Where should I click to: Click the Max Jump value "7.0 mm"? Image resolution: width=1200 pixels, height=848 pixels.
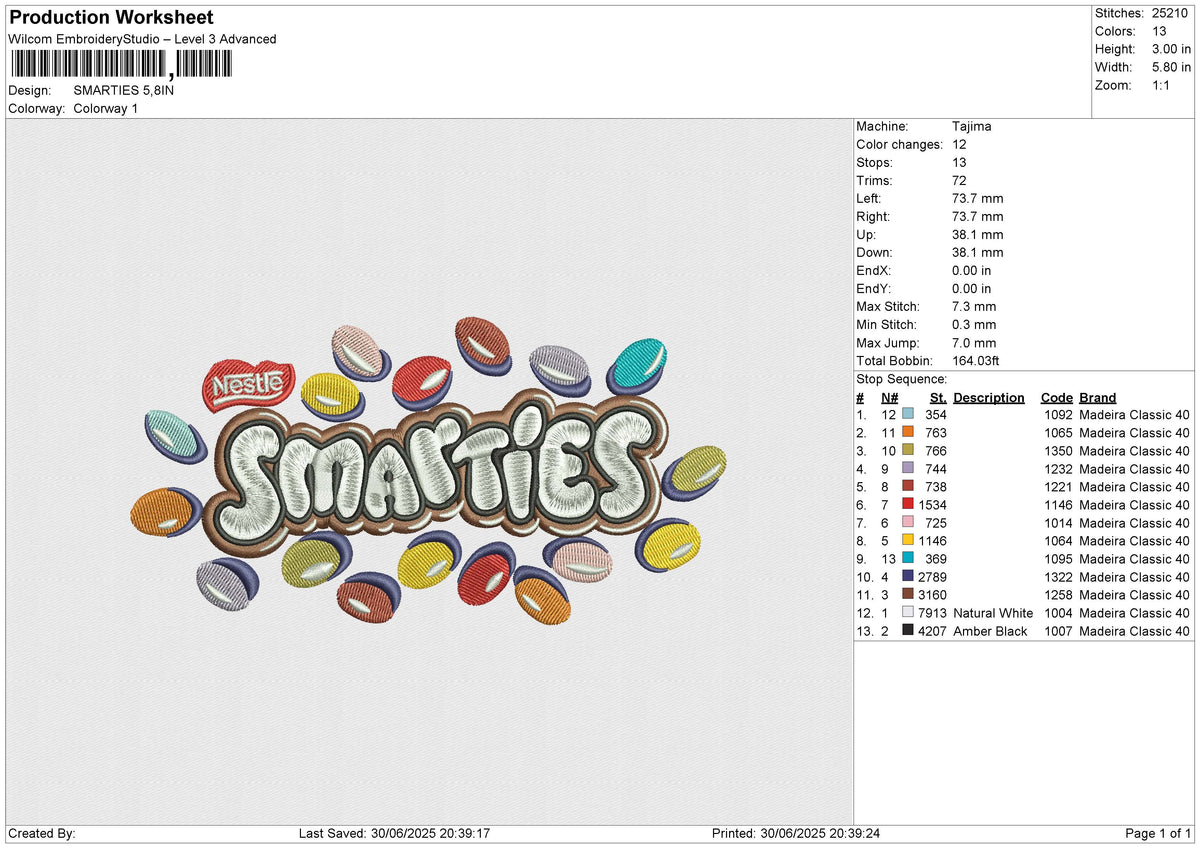click(975, 342)
